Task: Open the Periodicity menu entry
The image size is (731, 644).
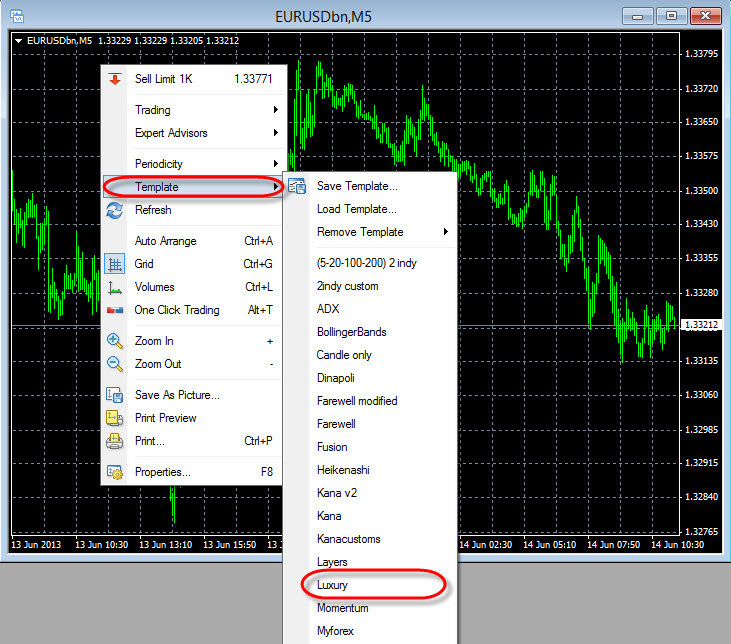Action: (192, 164)
